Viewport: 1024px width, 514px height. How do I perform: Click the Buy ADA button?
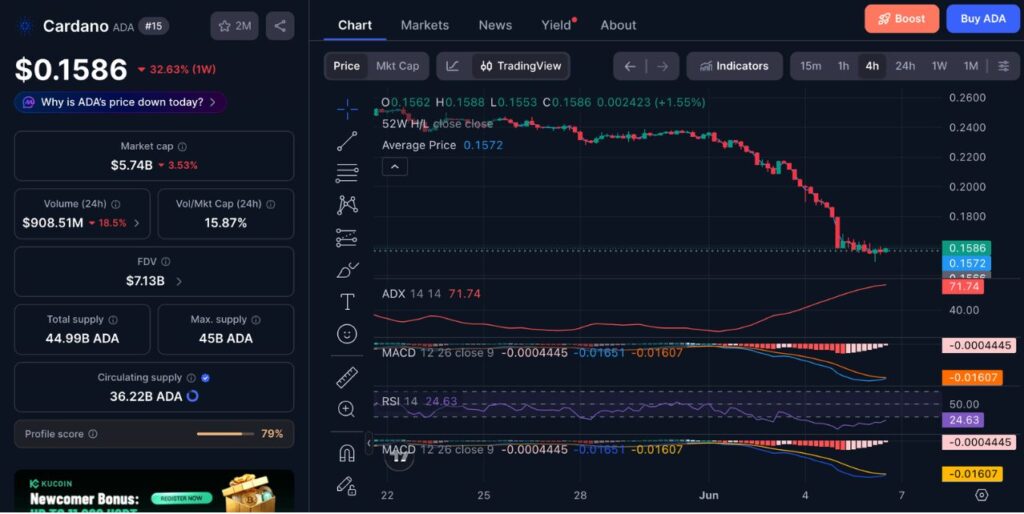983,19
